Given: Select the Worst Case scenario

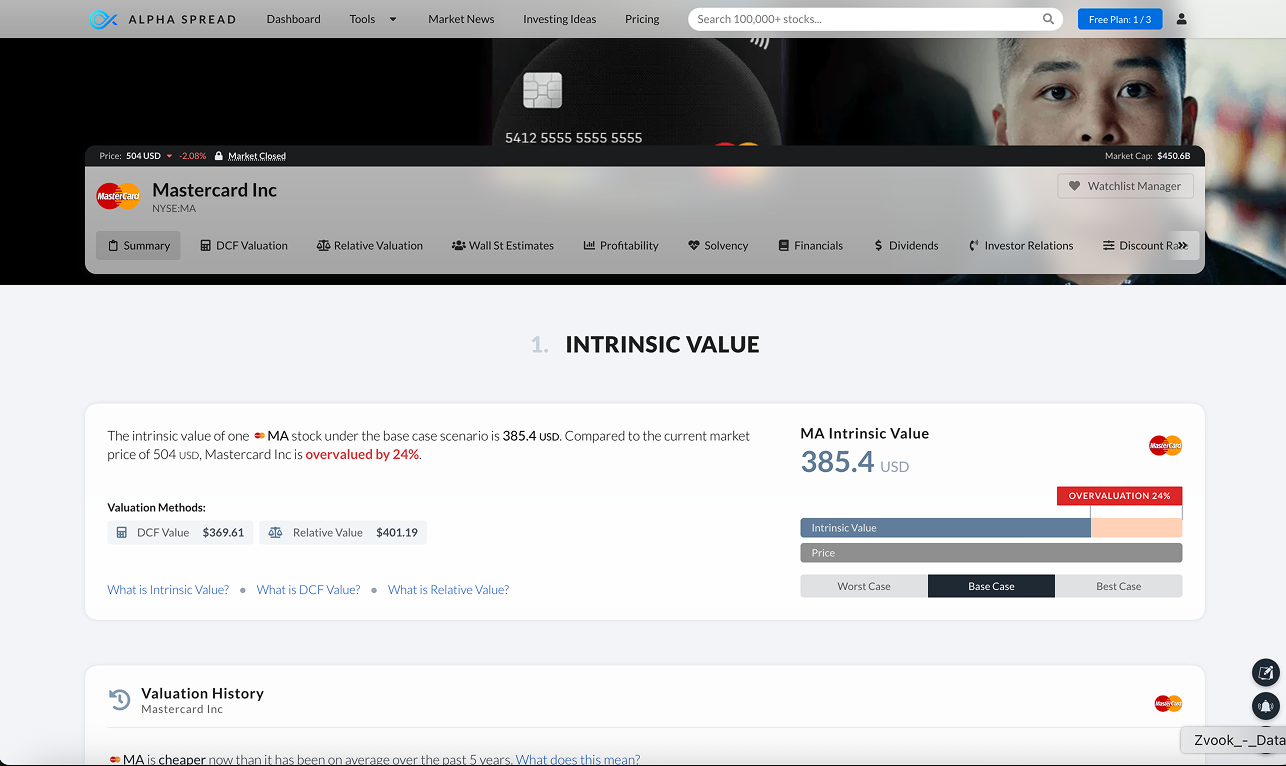Looking at the screenshot, I should (863, 586).
